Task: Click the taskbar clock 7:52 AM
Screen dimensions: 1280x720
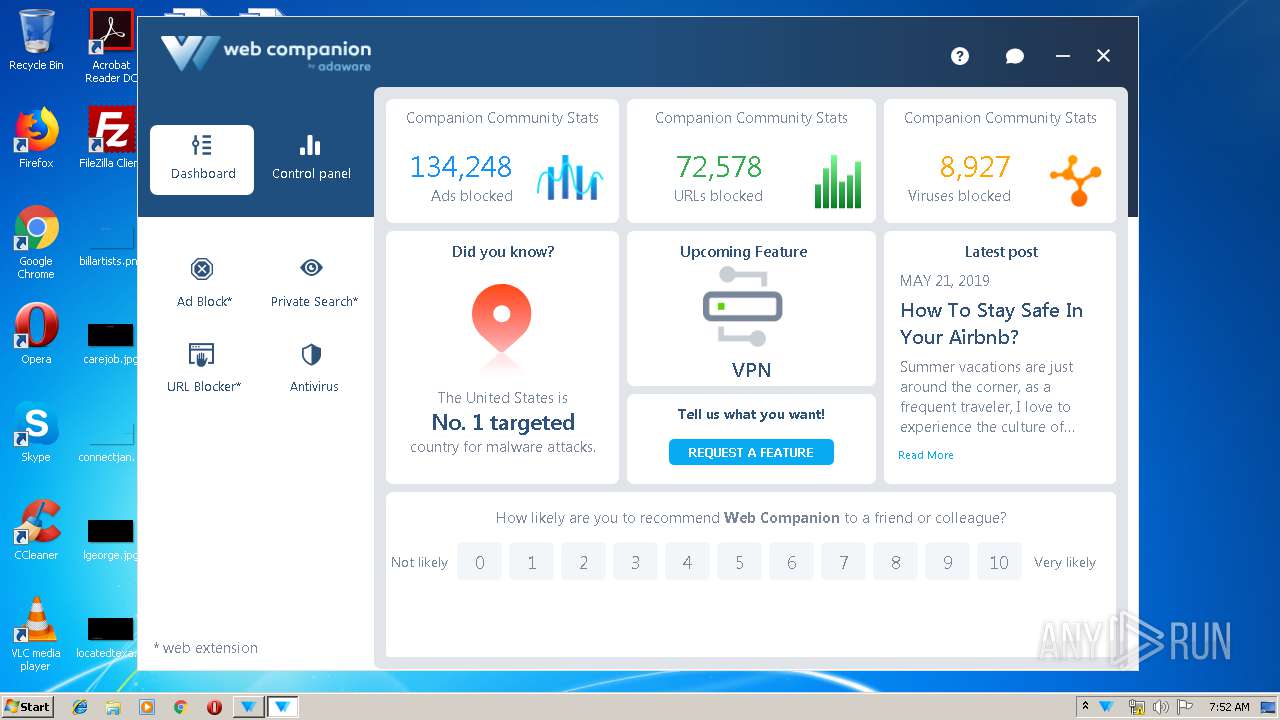Action: 1229,707
